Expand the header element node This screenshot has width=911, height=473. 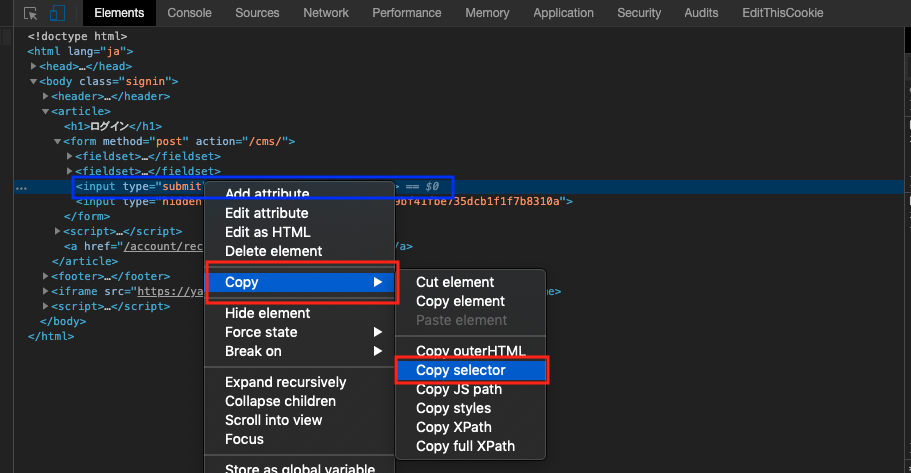[45, 96]
